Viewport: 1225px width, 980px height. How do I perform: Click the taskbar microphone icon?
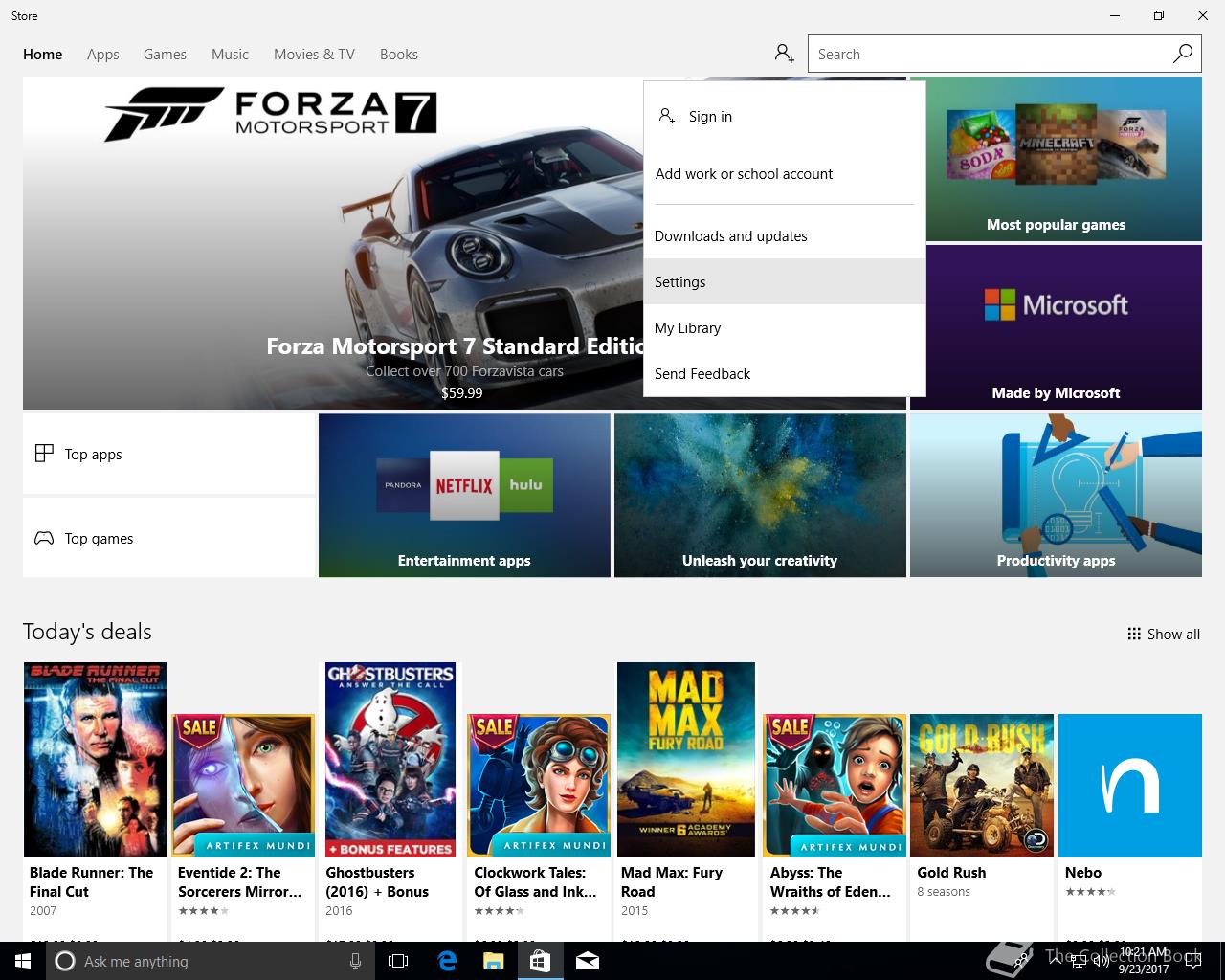point(355,961)
